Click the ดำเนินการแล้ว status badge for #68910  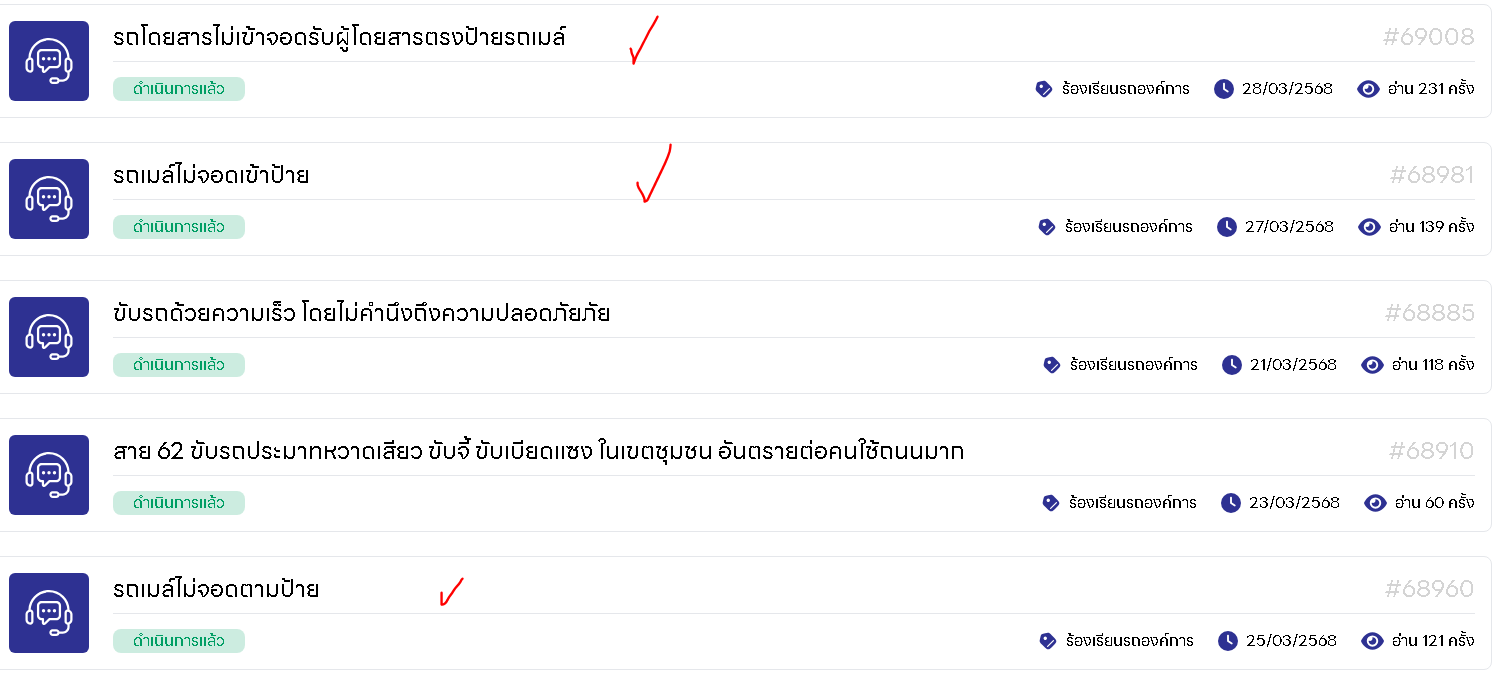[179, 503]
